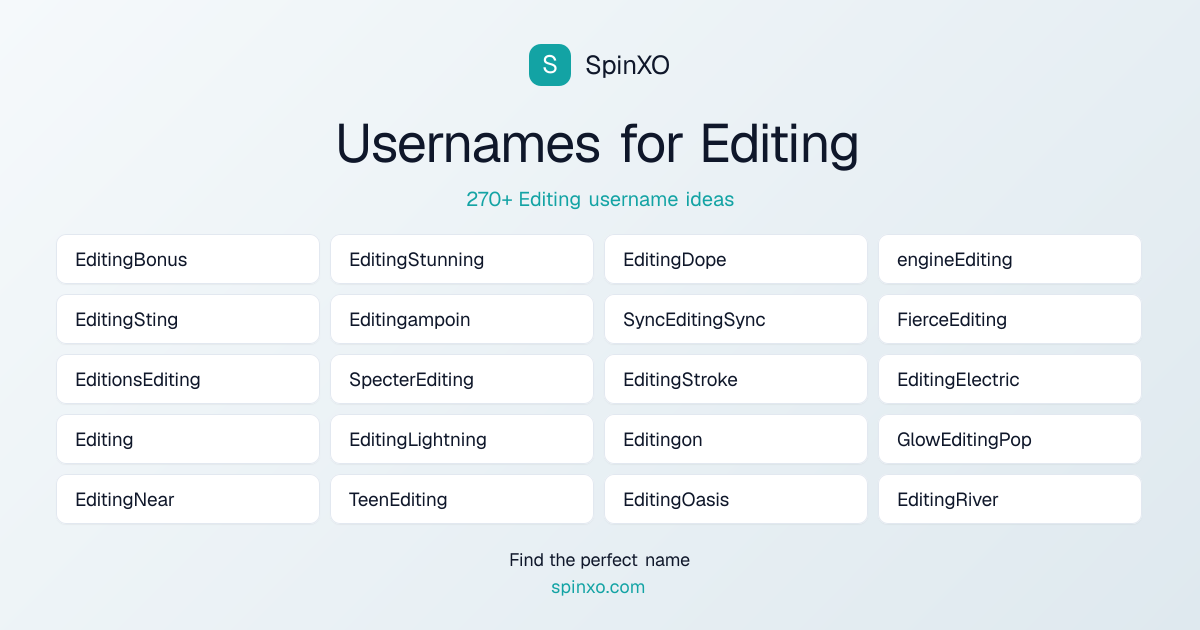Select the plain Editing username card
Viewport: 1200px width, 630px height.
click(188, 439)
